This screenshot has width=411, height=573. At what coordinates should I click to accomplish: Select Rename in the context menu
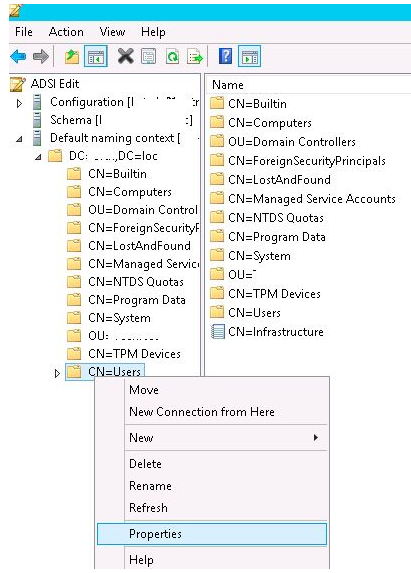point(150,486)
